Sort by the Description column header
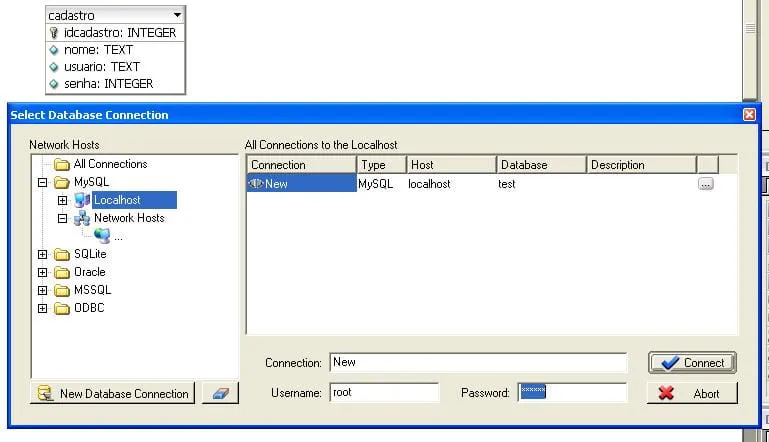The height and width of the screenshot is (442, 769). (641, 165)
